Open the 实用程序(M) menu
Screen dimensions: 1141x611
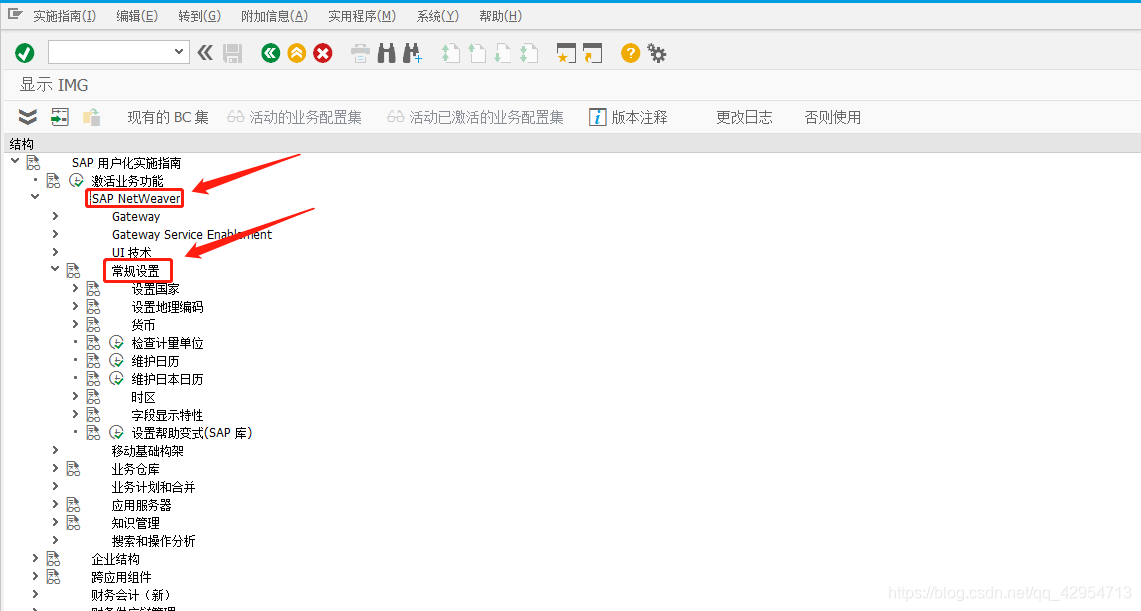click(362, 16)
